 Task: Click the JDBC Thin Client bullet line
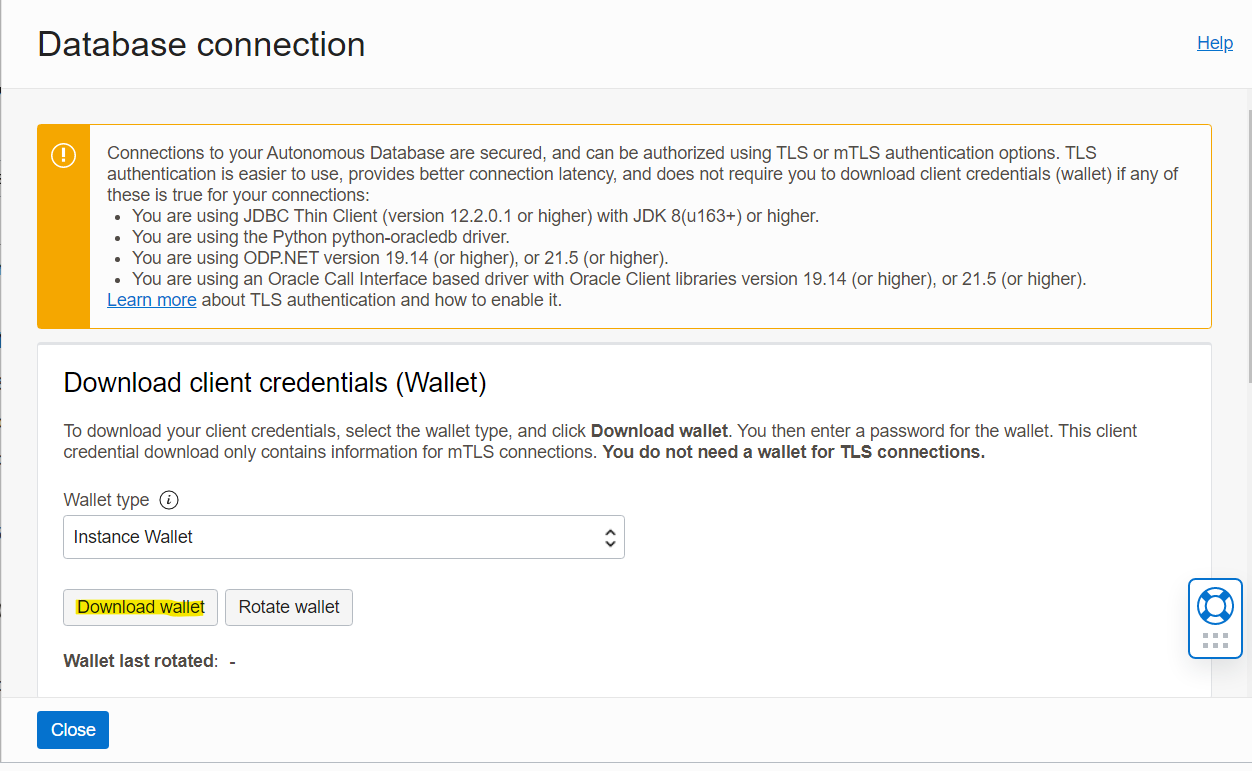pos(475,215)
